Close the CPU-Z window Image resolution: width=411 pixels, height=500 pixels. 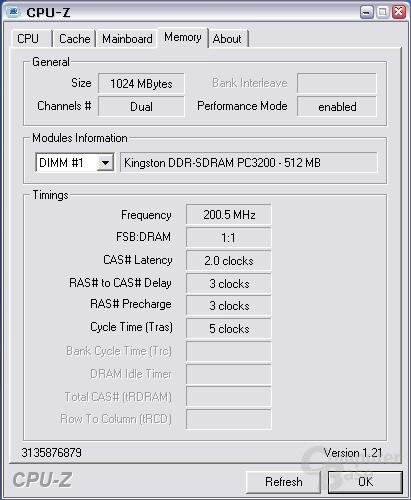tap(399, 12)
